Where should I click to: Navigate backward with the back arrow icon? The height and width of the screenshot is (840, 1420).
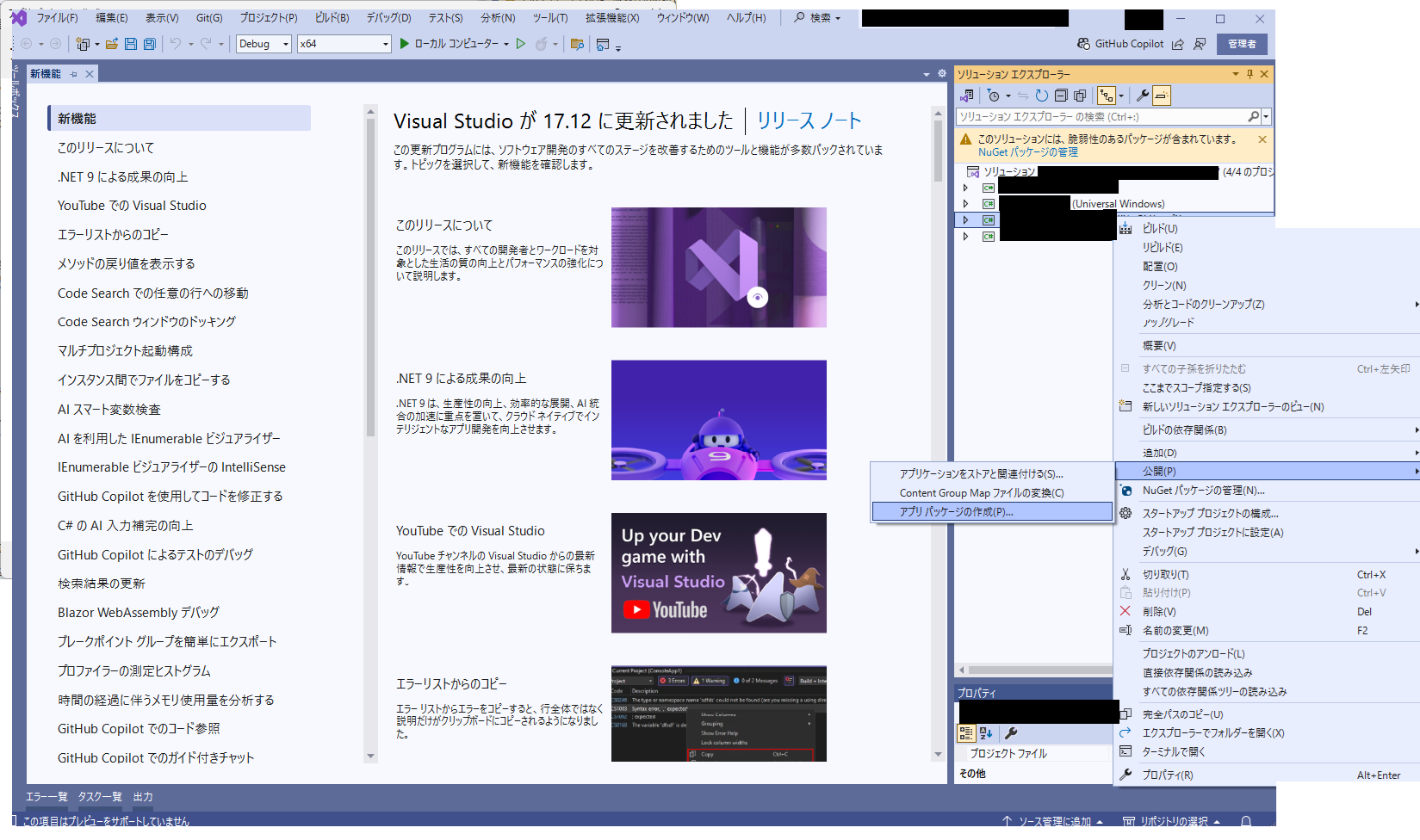click(27, 44)
